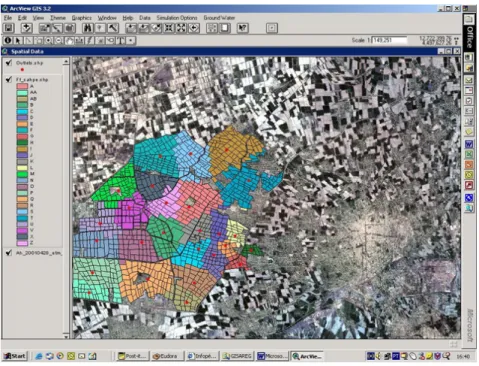Click the Zoom to Active Theme icon

click(143, 28)
